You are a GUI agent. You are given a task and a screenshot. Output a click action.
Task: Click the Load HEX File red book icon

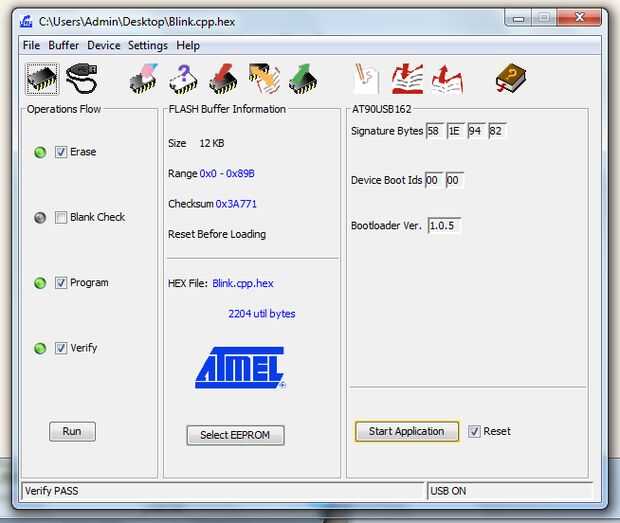click(x=407, y=79)
